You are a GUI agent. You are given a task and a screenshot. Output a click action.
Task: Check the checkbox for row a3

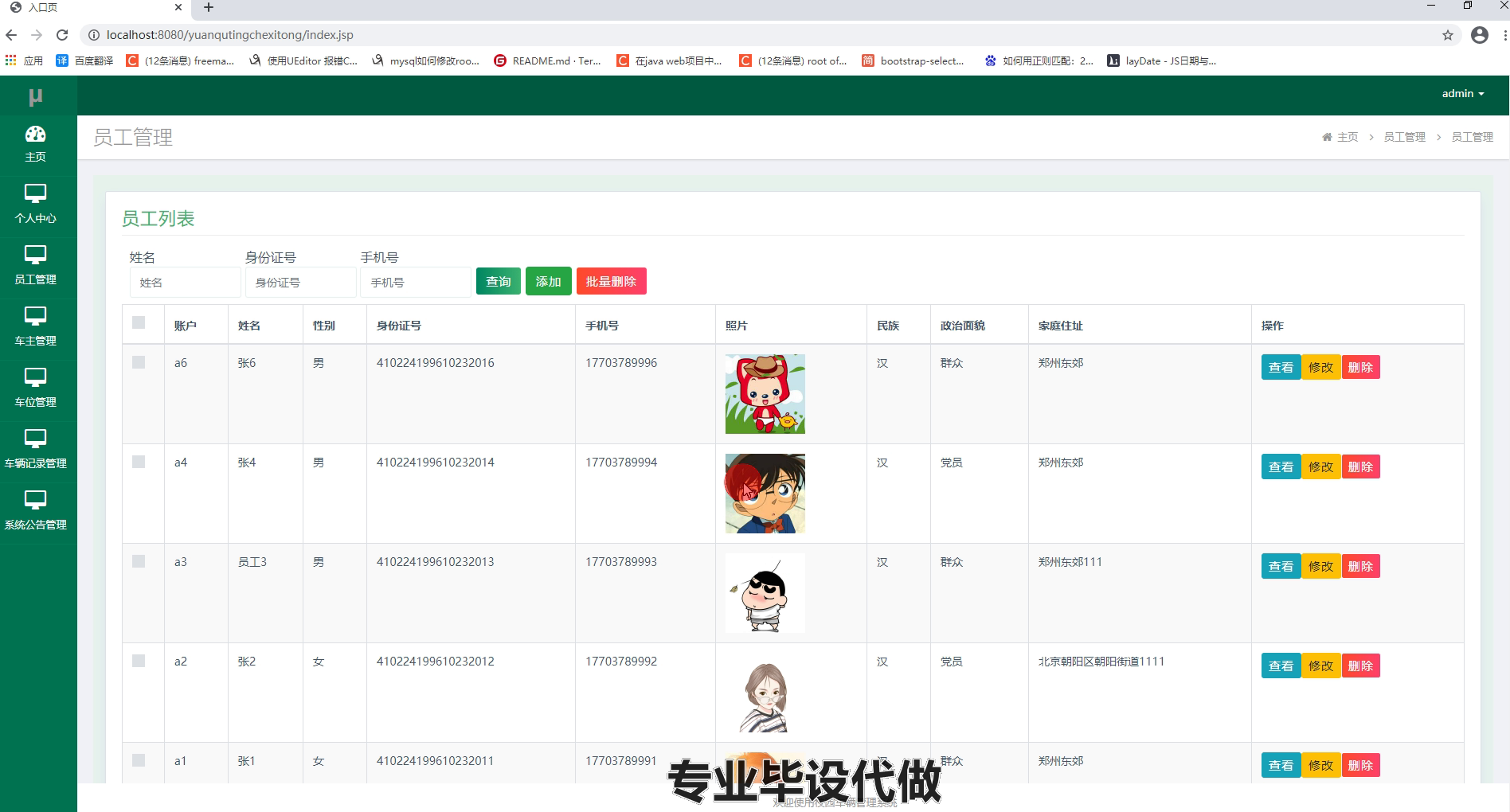(x=139, y=561)
